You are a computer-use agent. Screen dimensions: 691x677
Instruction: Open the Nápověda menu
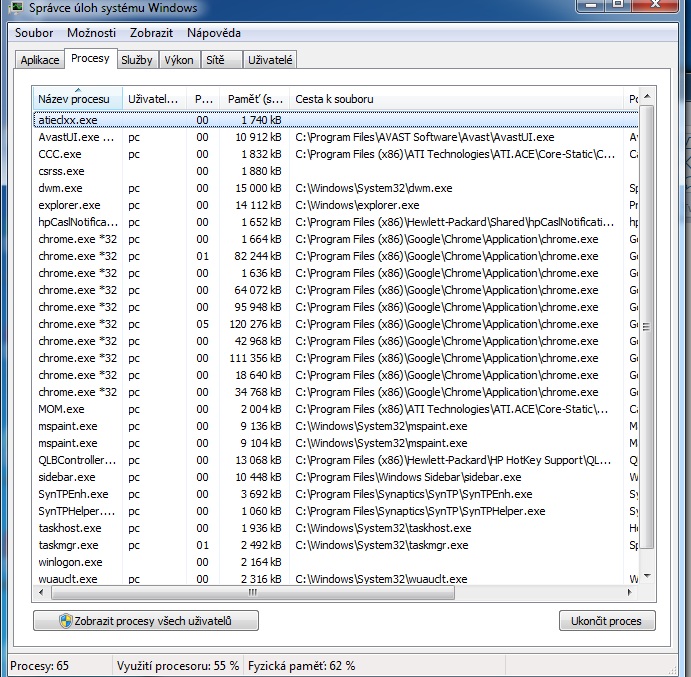pos(214,33)
